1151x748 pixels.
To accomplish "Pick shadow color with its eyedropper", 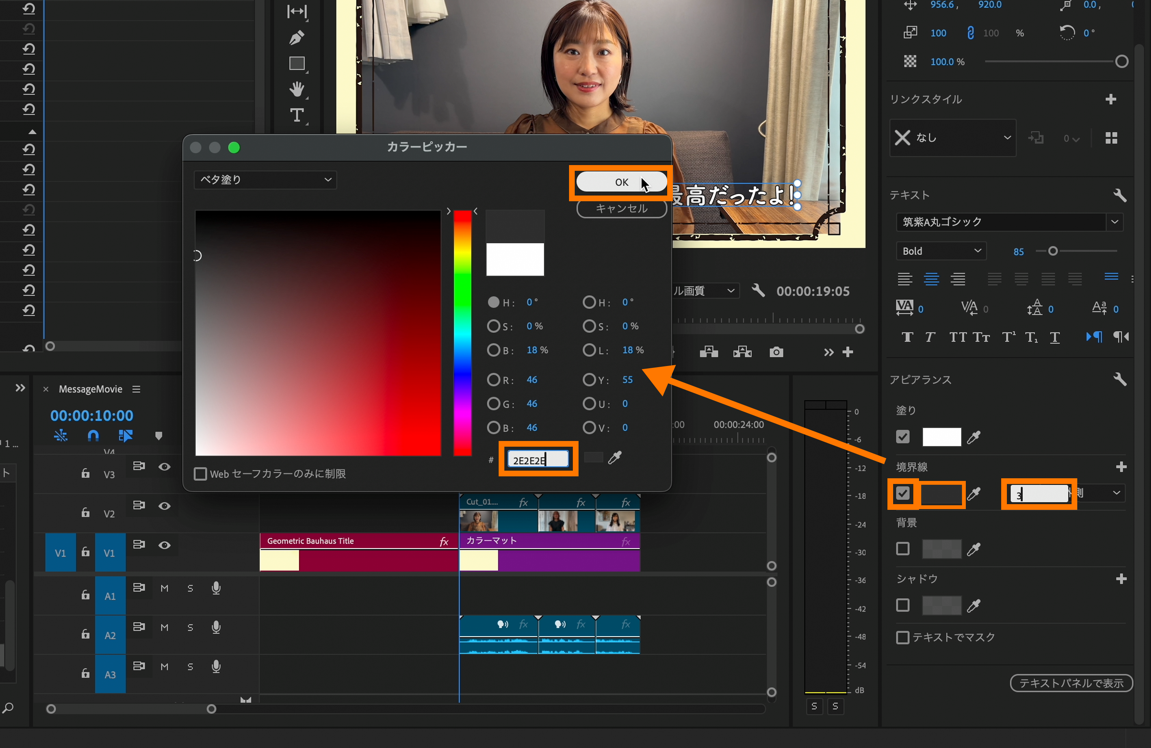I will [x=973, y=606].
